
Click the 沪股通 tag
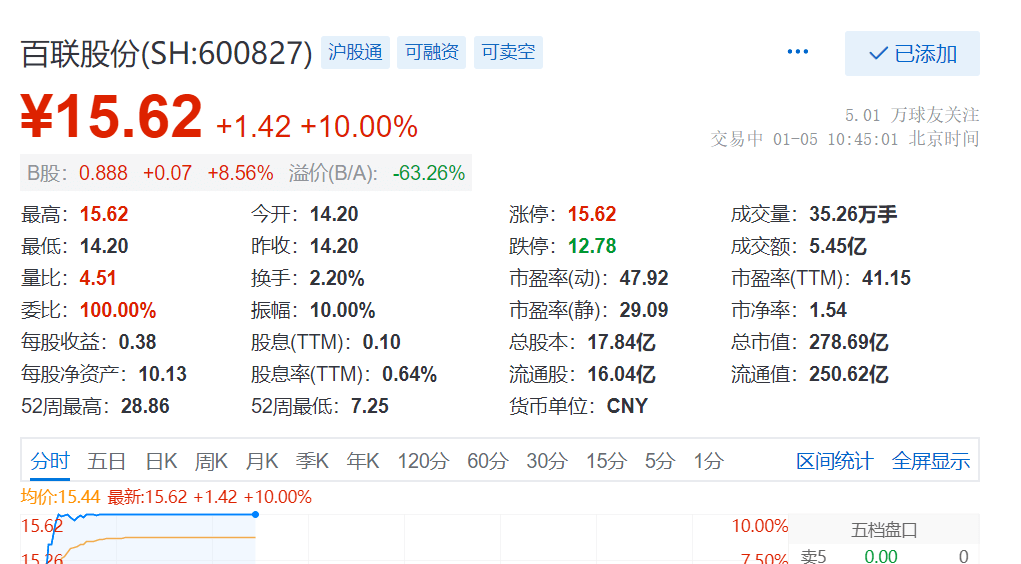356,52
